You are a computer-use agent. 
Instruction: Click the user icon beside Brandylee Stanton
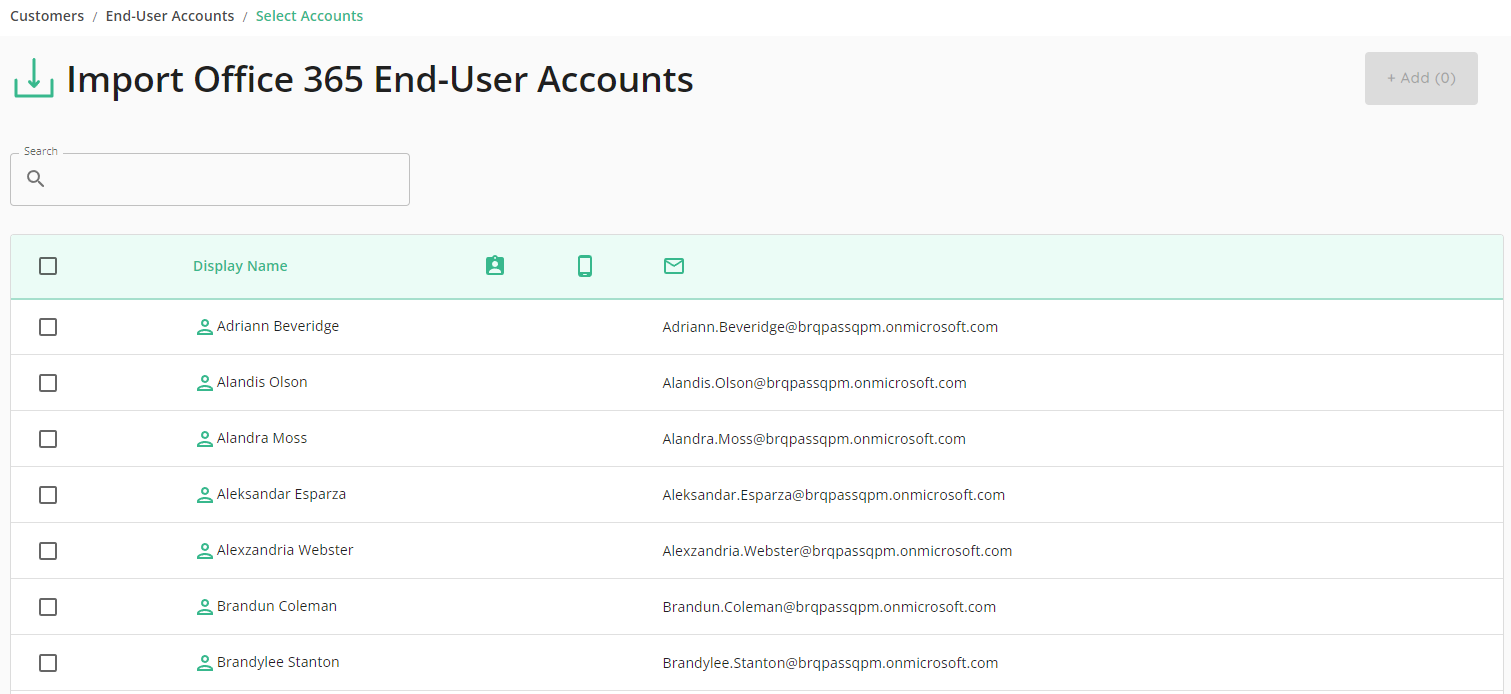point(205,663)
